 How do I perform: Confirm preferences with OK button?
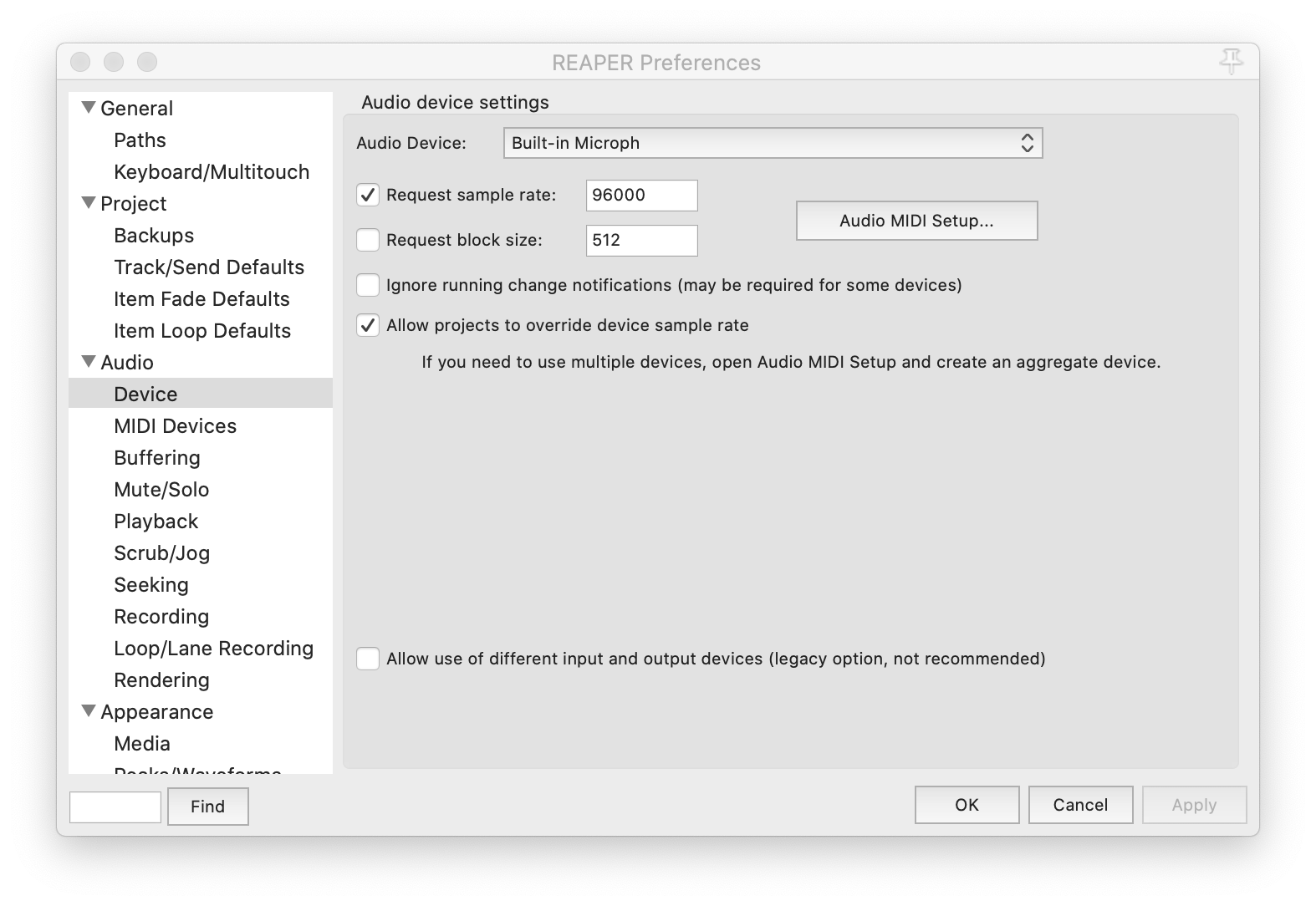click(967, 805)
